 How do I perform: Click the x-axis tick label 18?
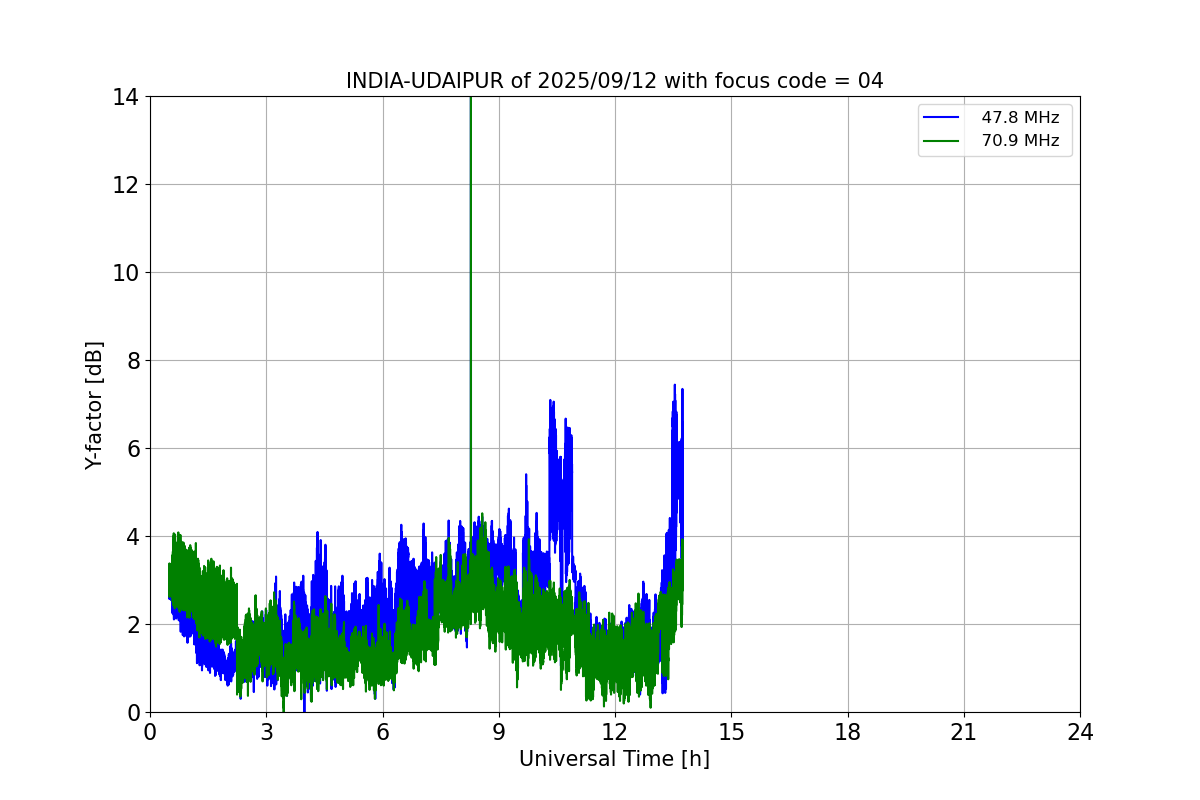848,732
